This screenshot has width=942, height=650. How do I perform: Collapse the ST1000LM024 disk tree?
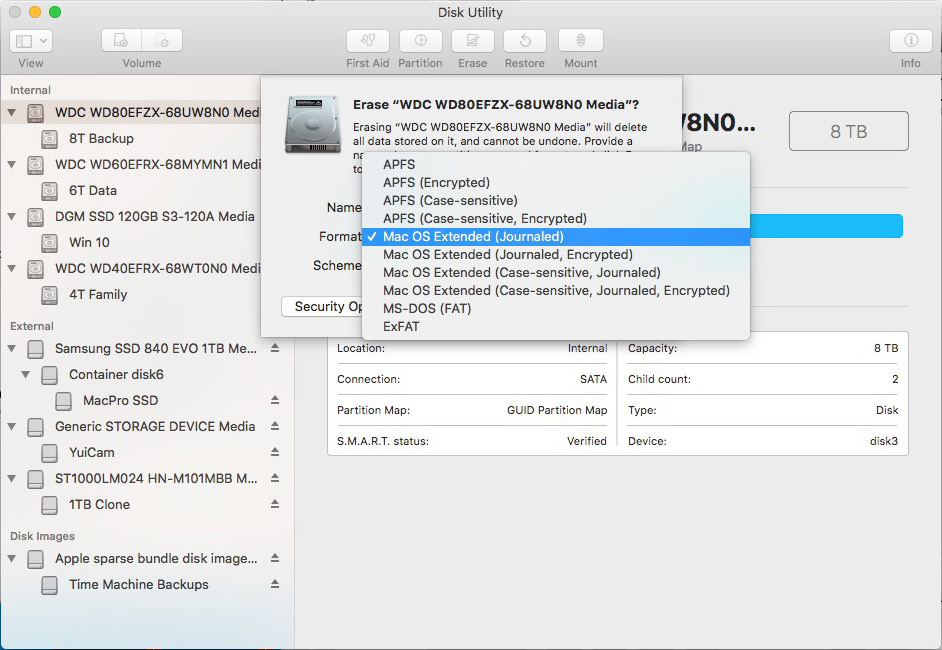pos(11,478)
